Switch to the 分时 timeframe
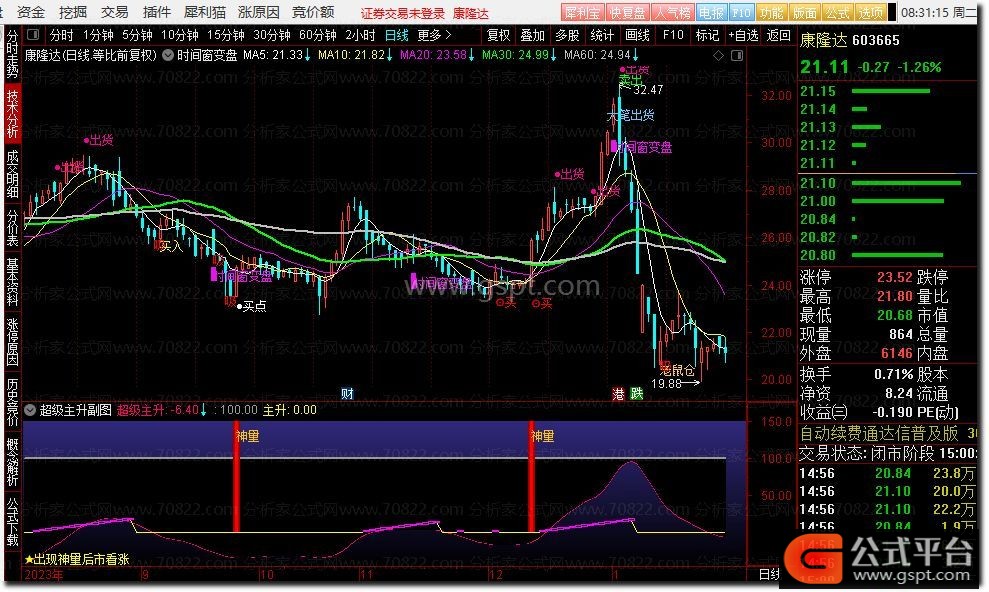This screenshot has width=989, height=592. 62,35
